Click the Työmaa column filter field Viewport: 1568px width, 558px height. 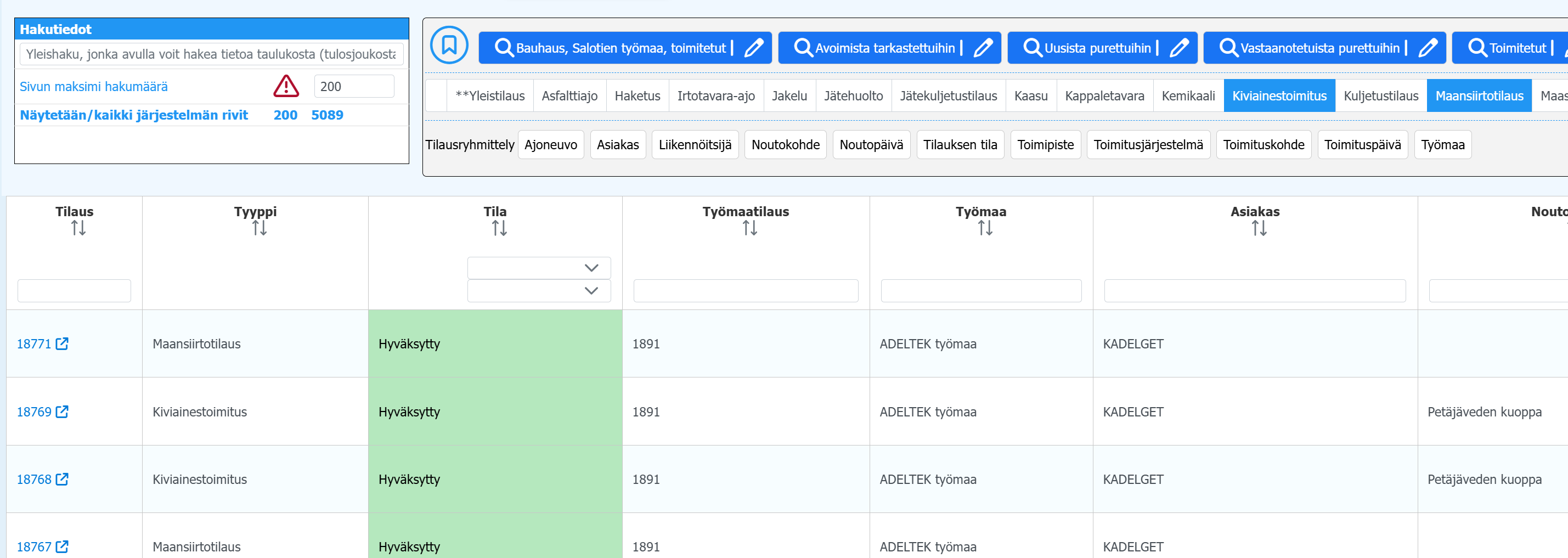tap(980, 290)
